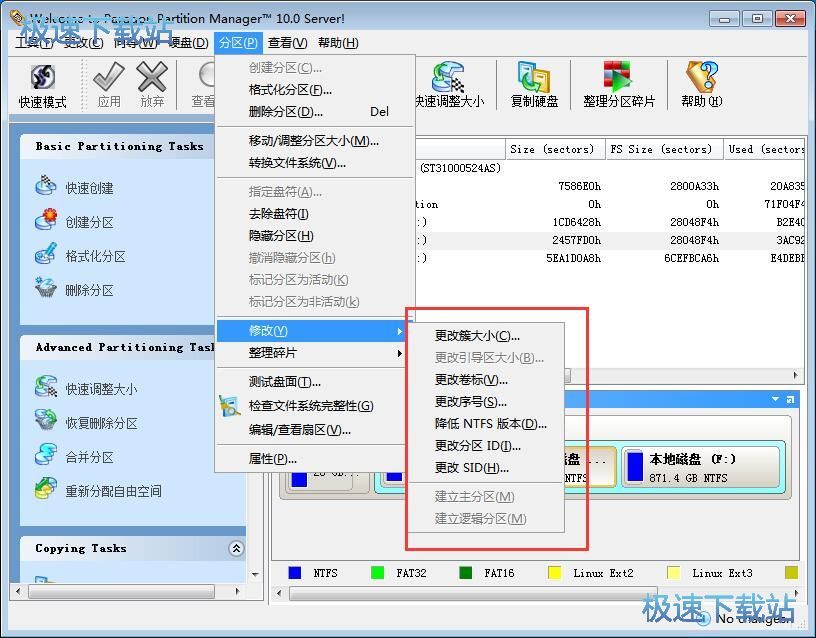Click the 帮助(H) toolbar icon

coord(702,77)
